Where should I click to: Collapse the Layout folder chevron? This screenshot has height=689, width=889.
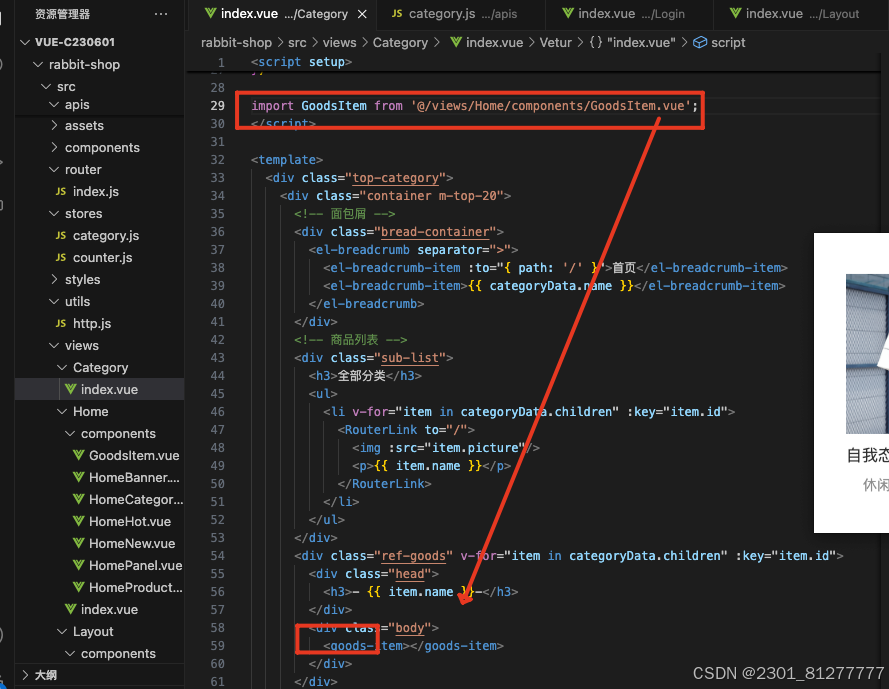tap(62, 632)
